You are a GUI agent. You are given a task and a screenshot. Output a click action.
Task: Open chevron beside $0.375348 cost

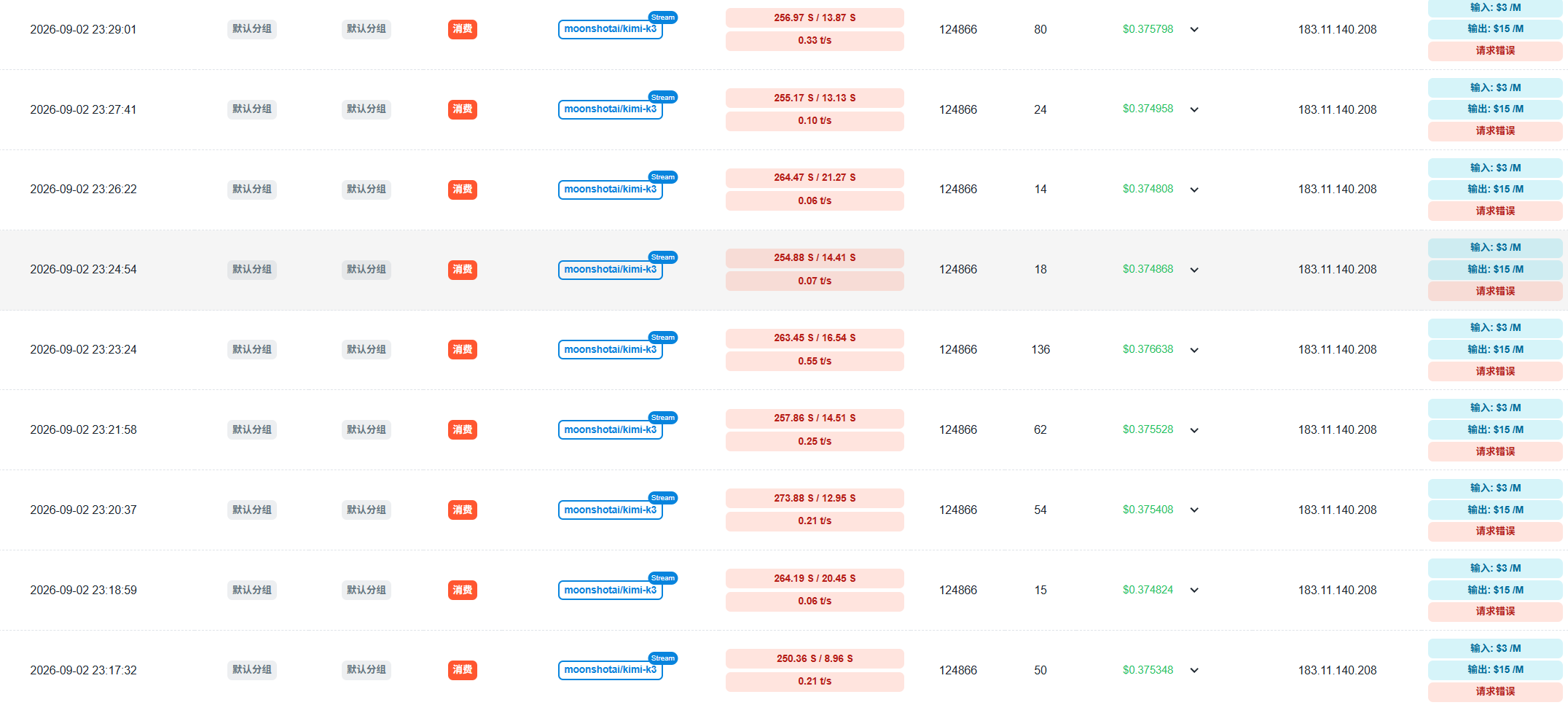1194,670
